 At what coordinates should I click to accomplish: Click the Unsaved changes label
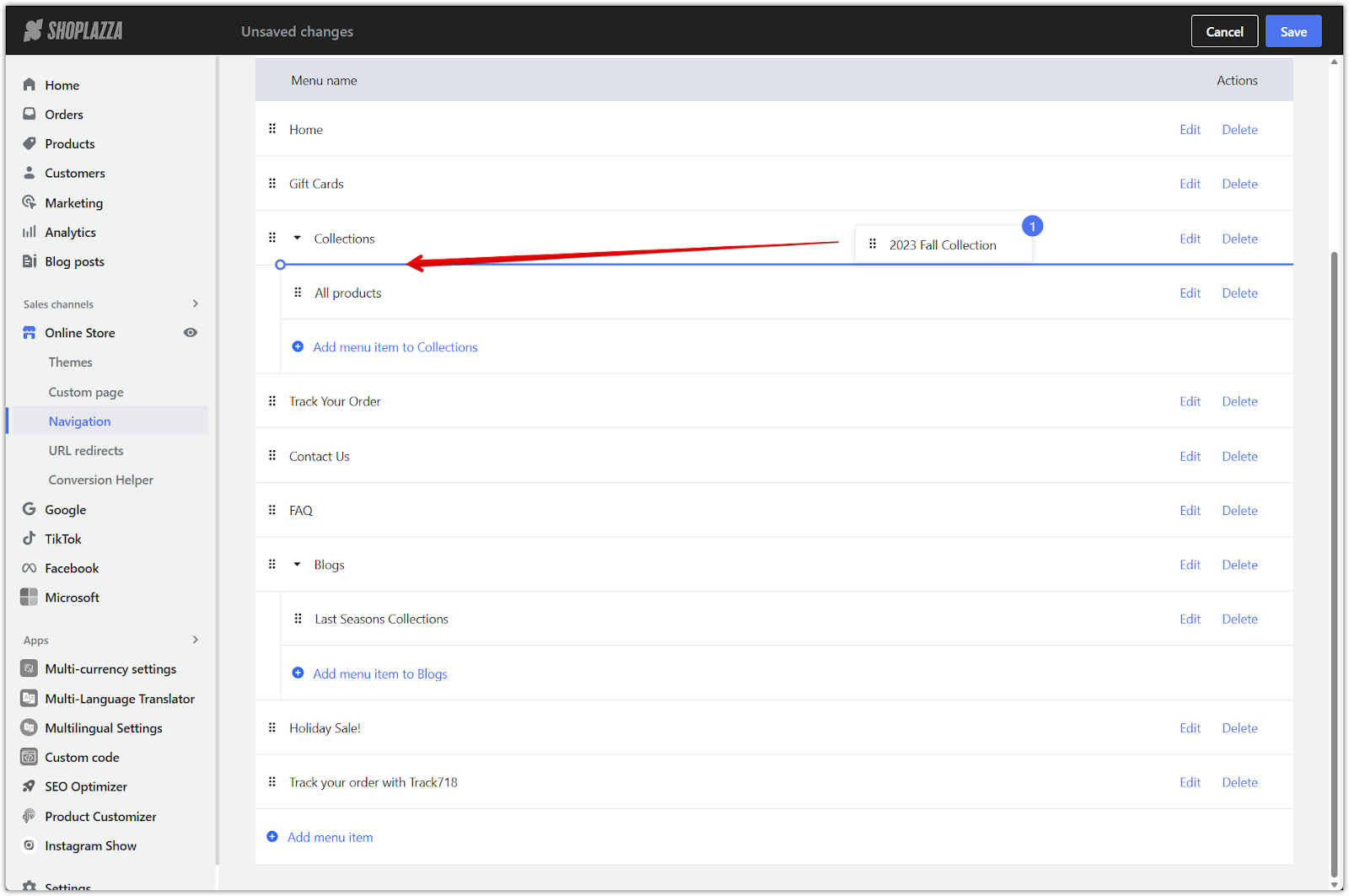pos(297,31)
